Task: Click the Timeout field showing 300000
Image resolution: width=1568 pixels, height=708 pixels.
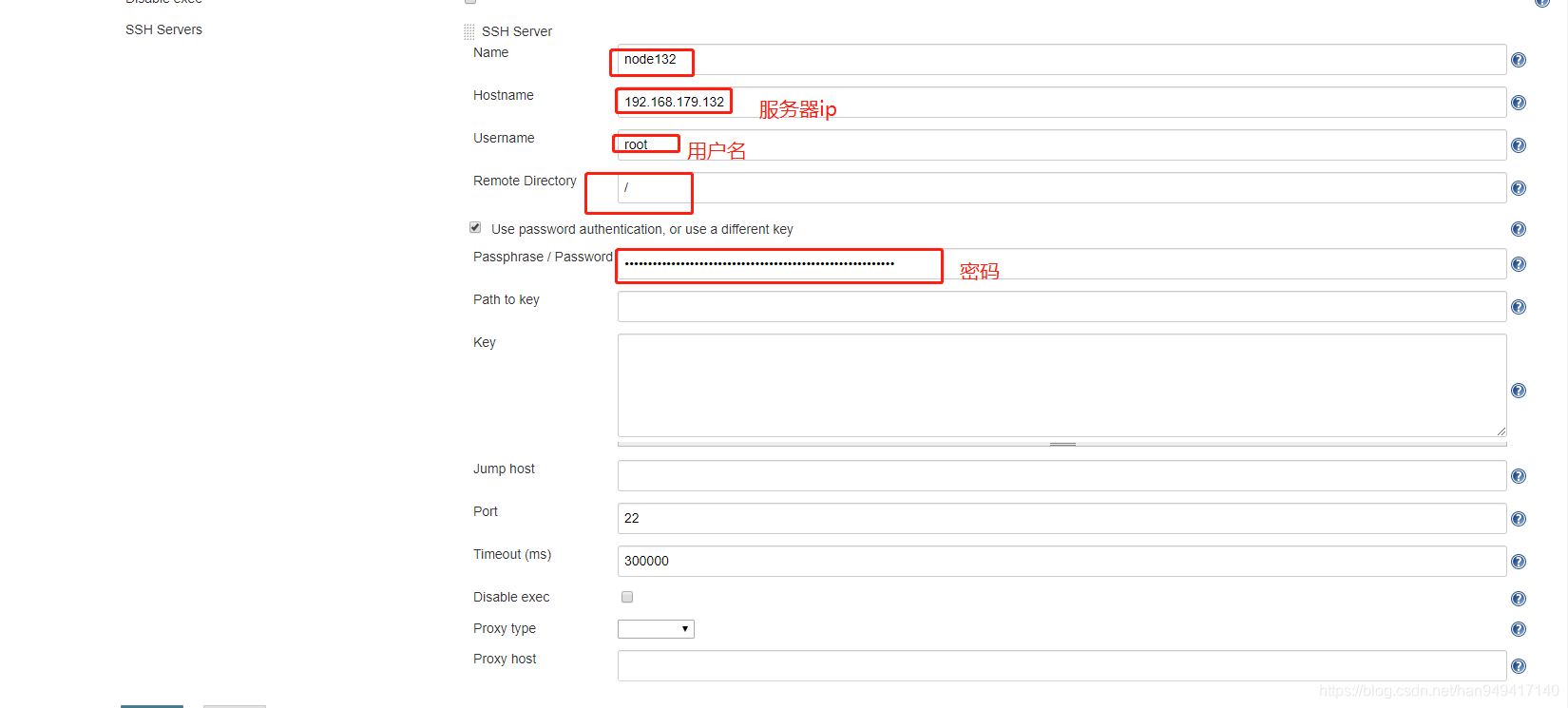Action: (1061, 562)
